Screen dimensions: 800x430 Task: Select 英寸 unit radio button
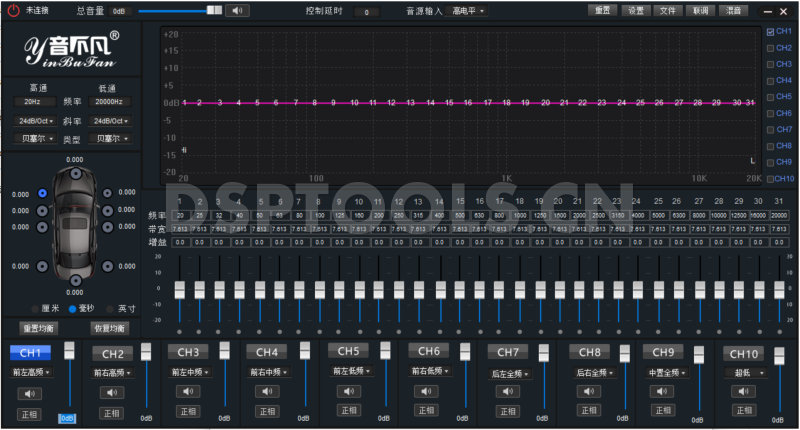[x=110, y=309]
